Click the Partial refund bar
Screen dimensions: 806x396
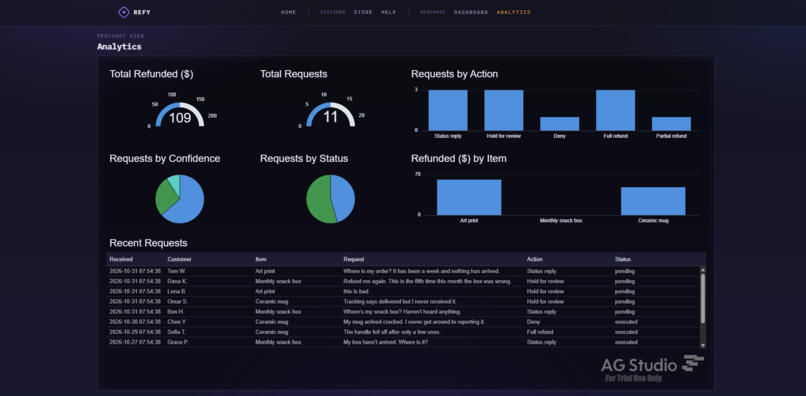[671, 124]
